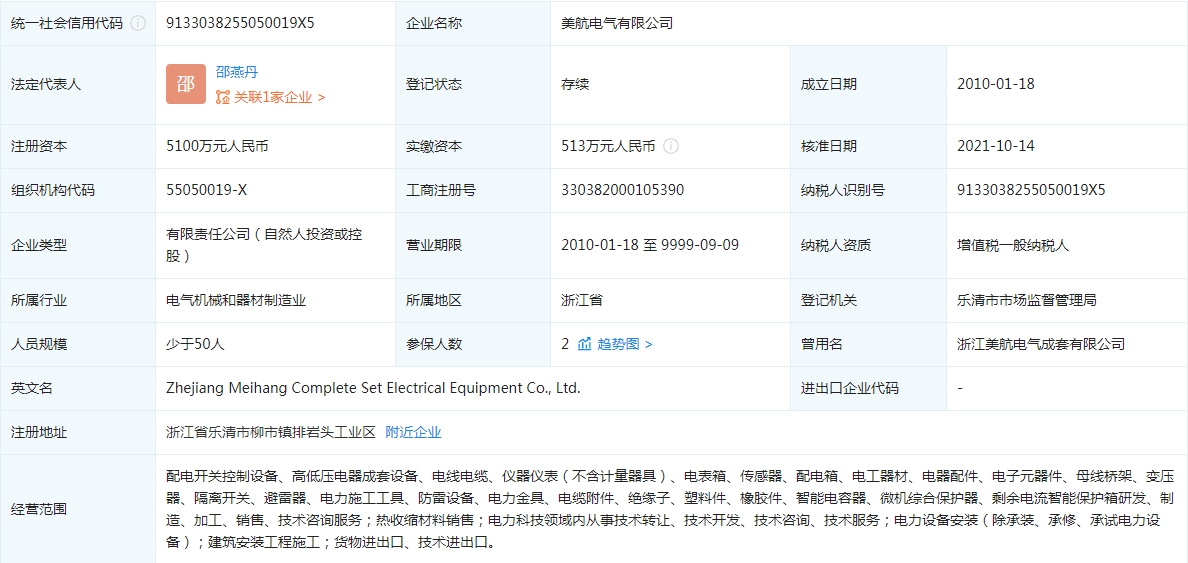Click the orange 邵 avatar
Screen dimensions: 1188x563
[186, 84]
